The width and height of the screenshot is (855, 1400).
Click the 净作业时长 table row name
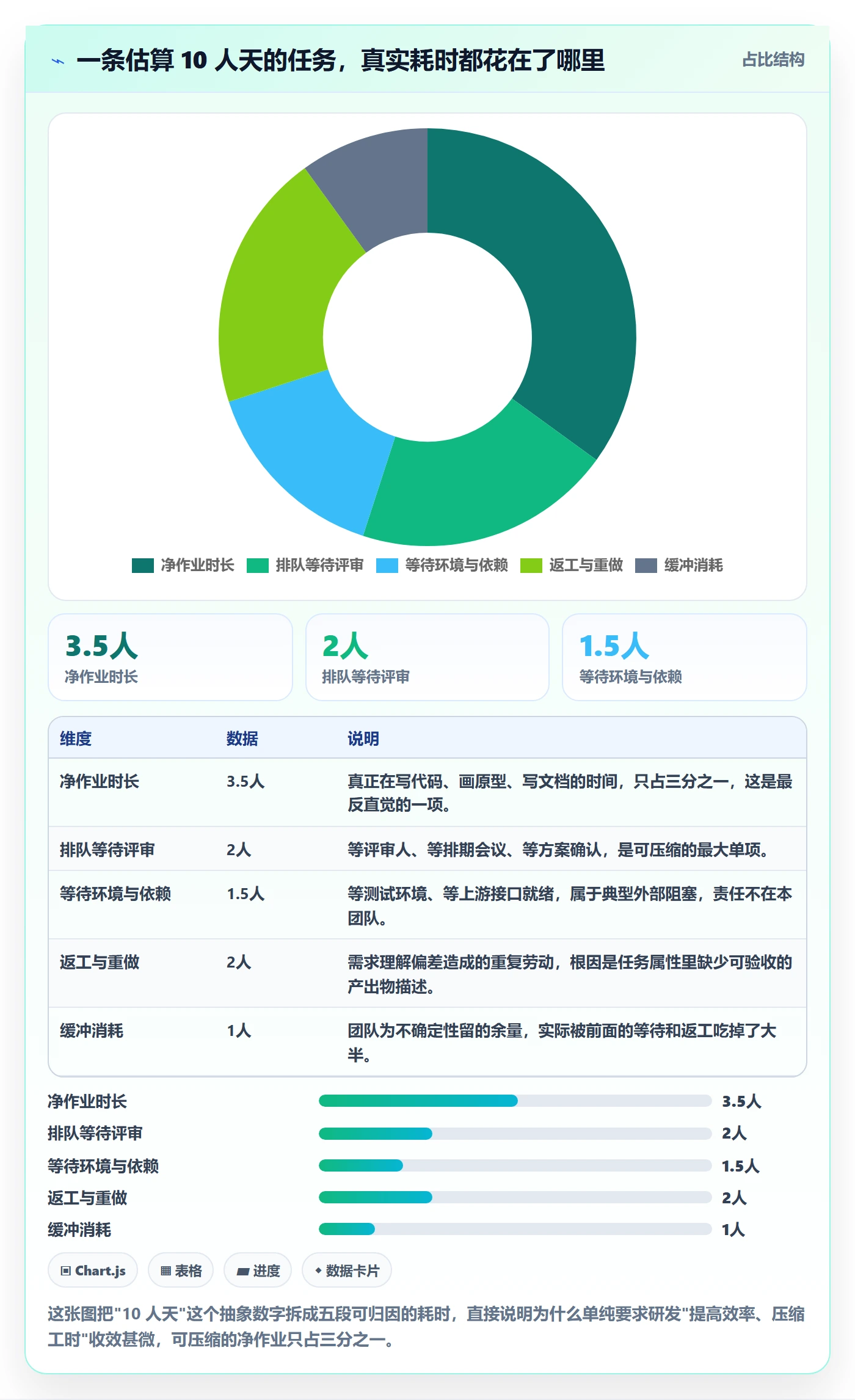100,781
